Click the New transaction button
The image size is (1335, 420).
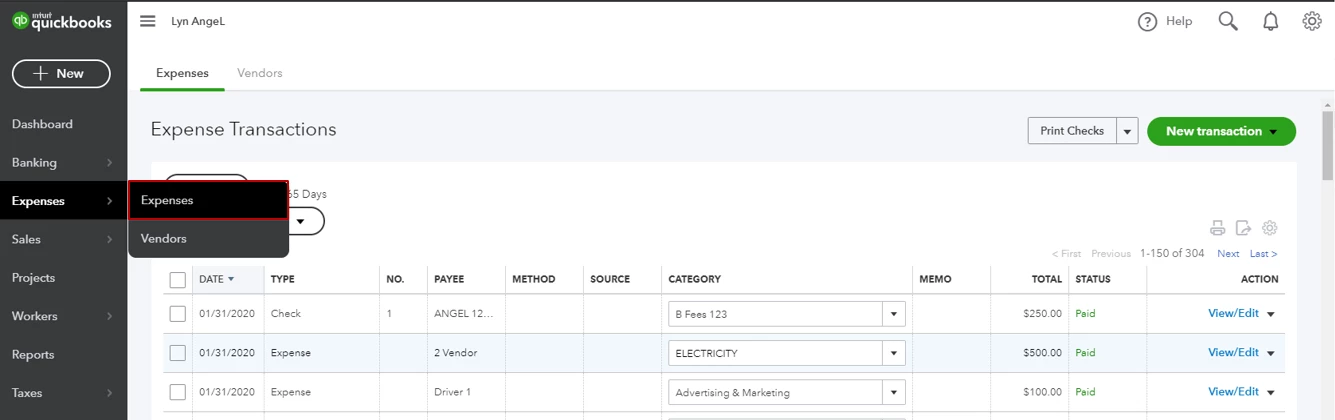pos(1221,131)
